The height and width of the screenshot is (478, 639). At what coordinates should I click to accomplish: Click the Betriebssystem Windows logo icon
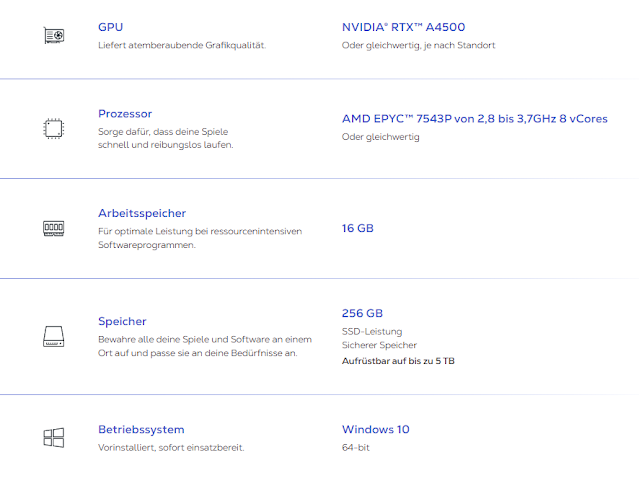[x=54, y=438]
